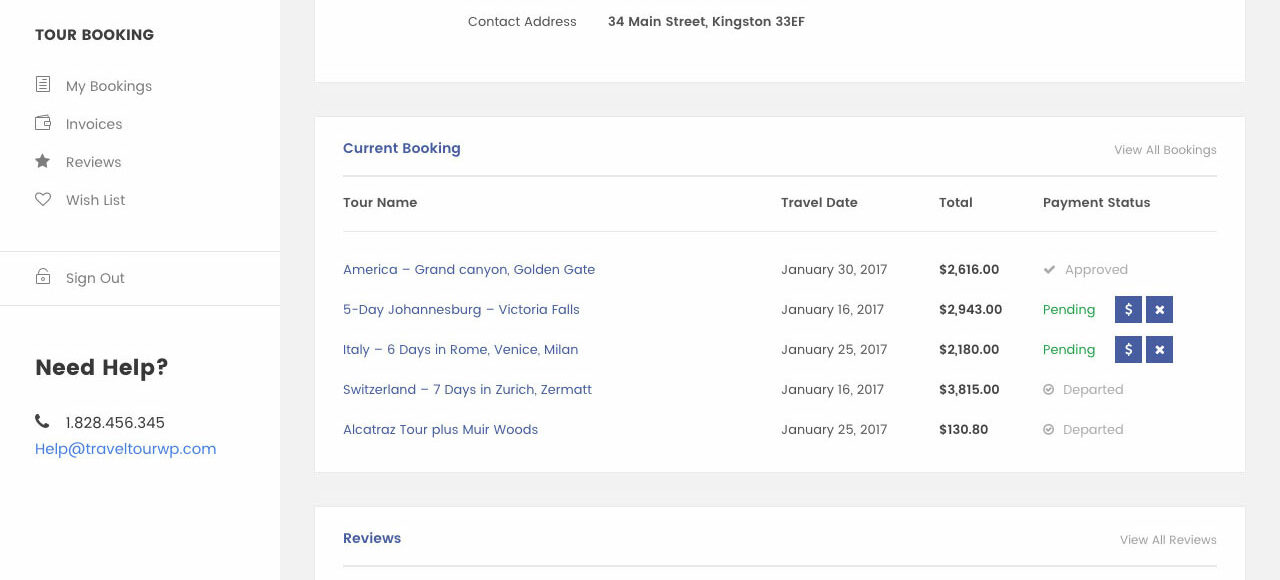Click View All Bookings link

click(x=1165, y=150)
